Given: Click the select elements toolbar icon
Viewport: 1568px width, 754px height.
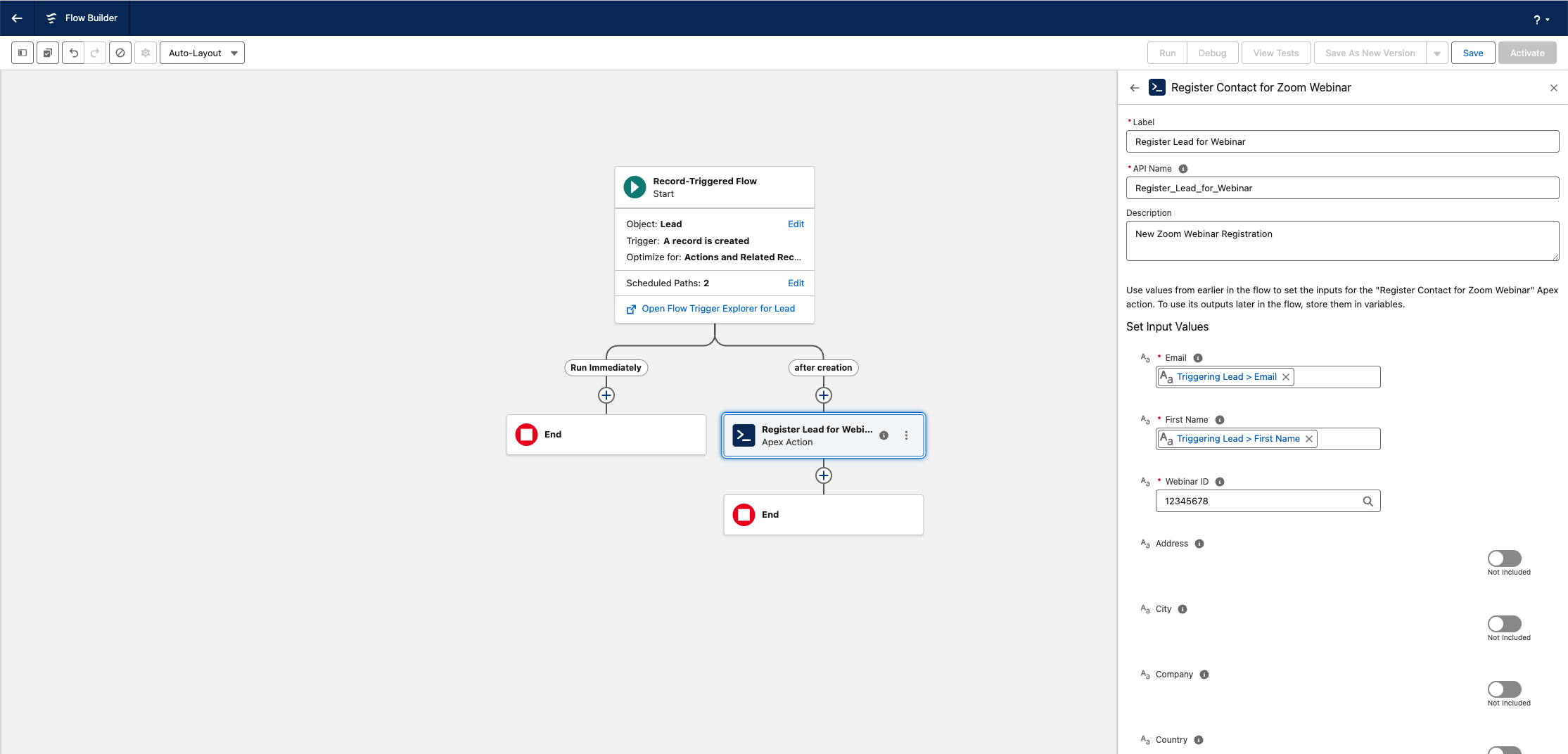Looking at the screenshot, I should 48,53.
